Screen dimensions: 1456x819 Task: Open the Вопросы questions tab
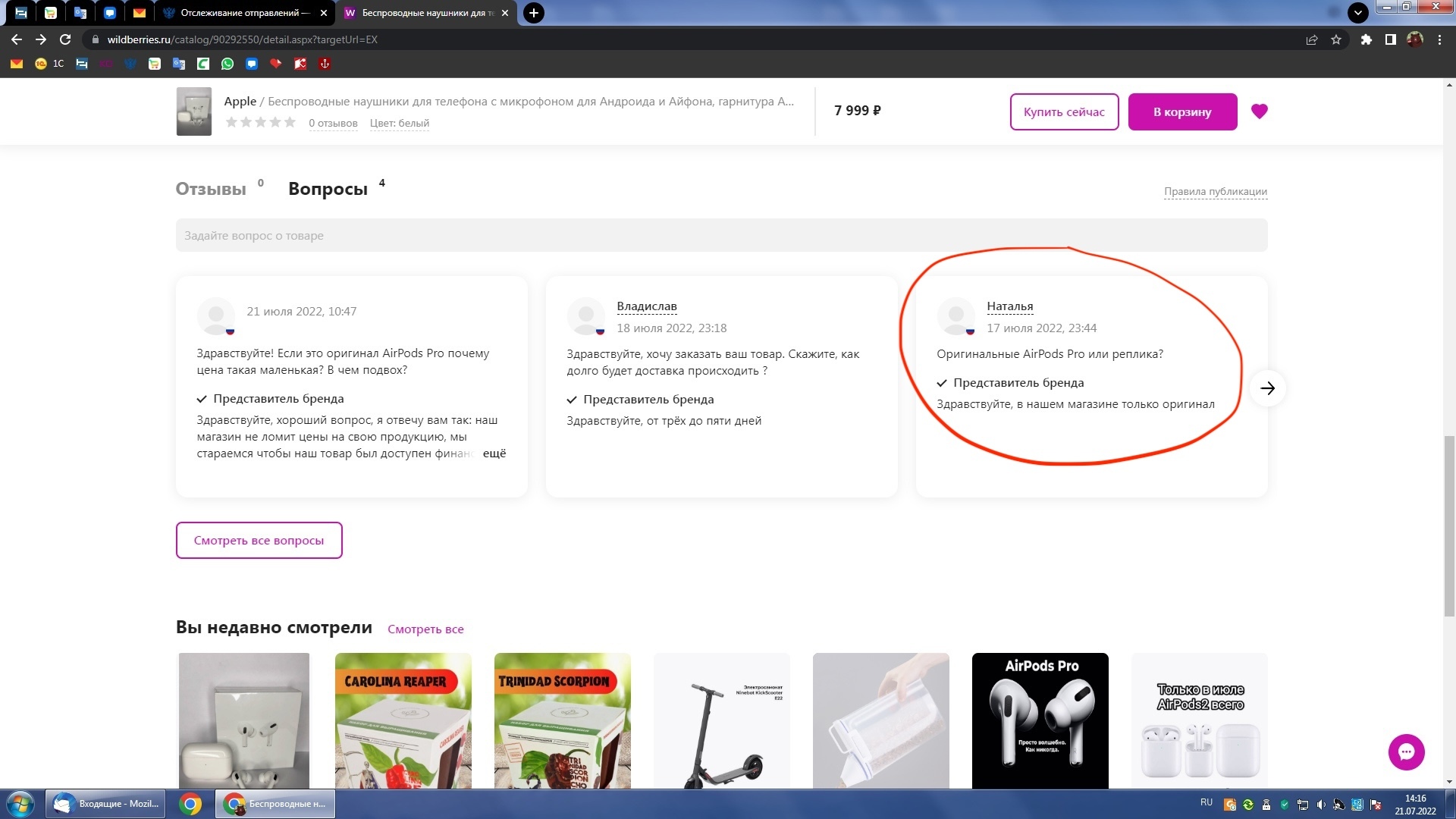click(328, 189)
